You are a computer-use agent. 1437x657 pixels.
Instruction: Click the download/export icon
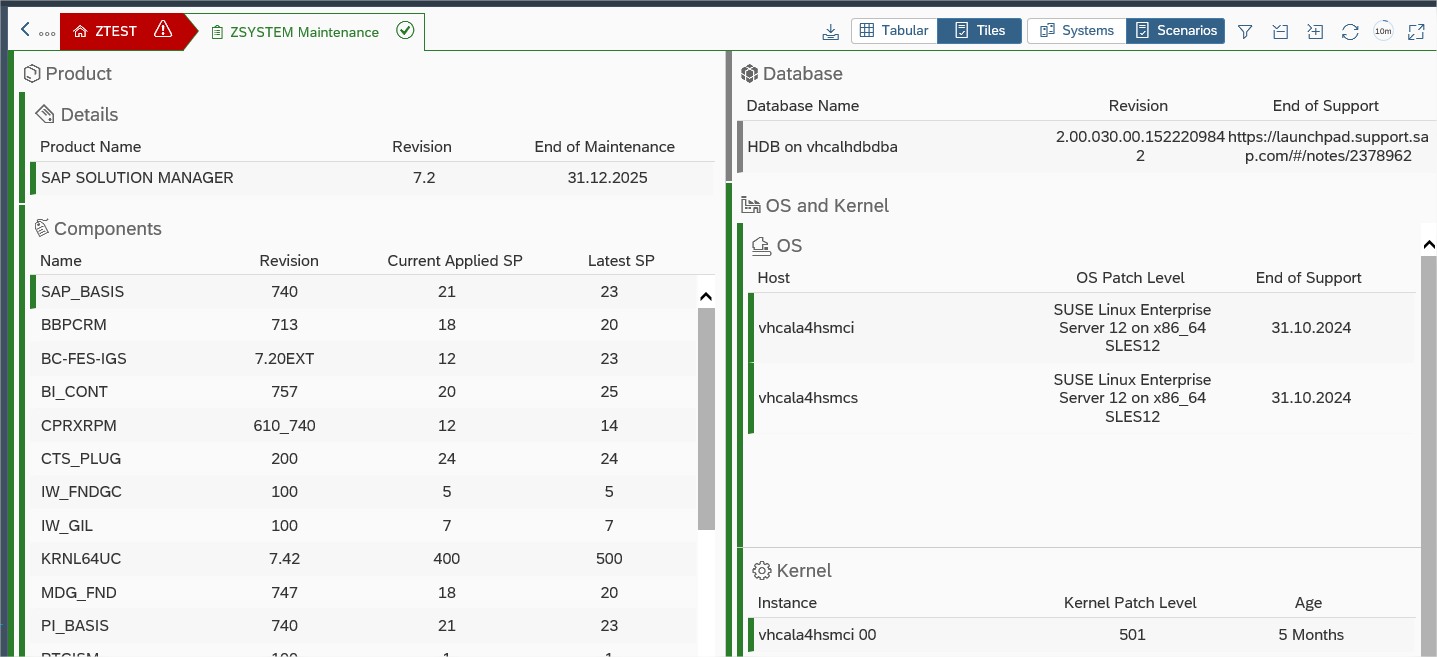click(x=830, y=32)
